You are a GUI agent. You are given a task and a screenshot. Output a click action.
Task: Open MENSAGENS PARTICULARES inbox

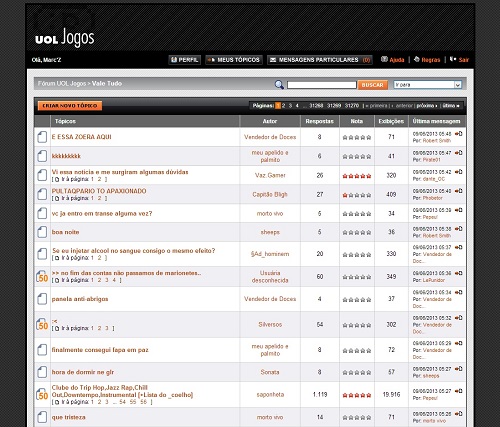point(320,60)
